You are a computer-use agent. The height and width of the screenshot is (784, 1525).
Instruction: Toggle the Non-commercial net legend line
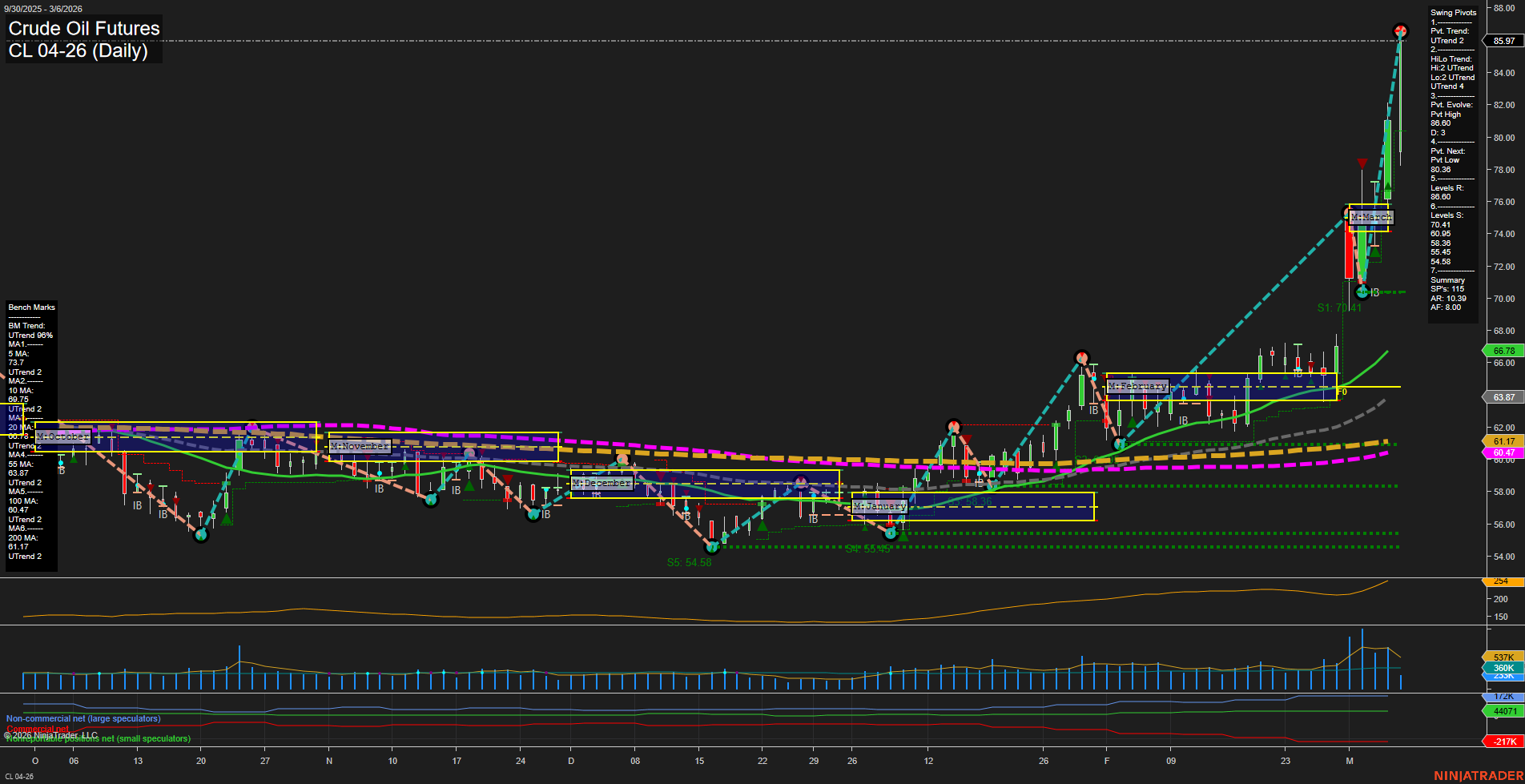(83, 718)
